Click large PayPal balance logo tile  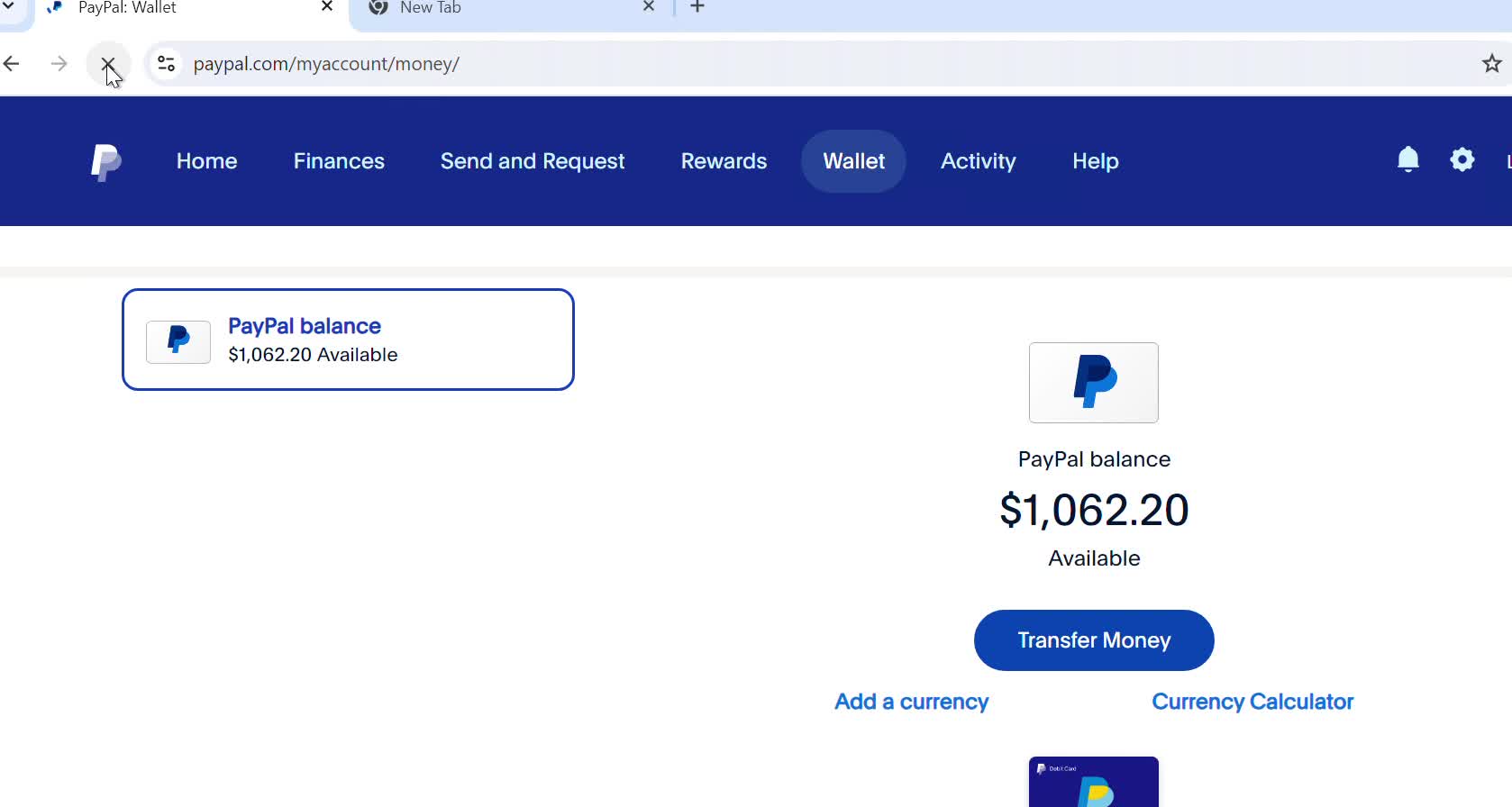[x=1094, y=383]
